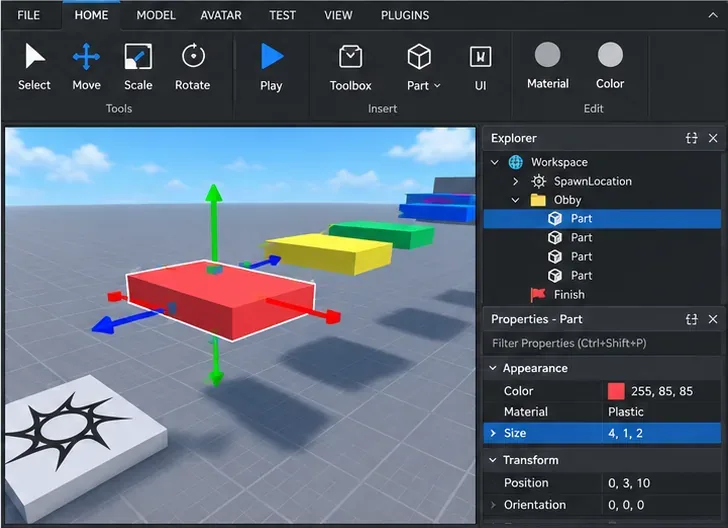This screenshot has height=528, width=728.
Task: Click the Position property label
Action: point(526,483)
